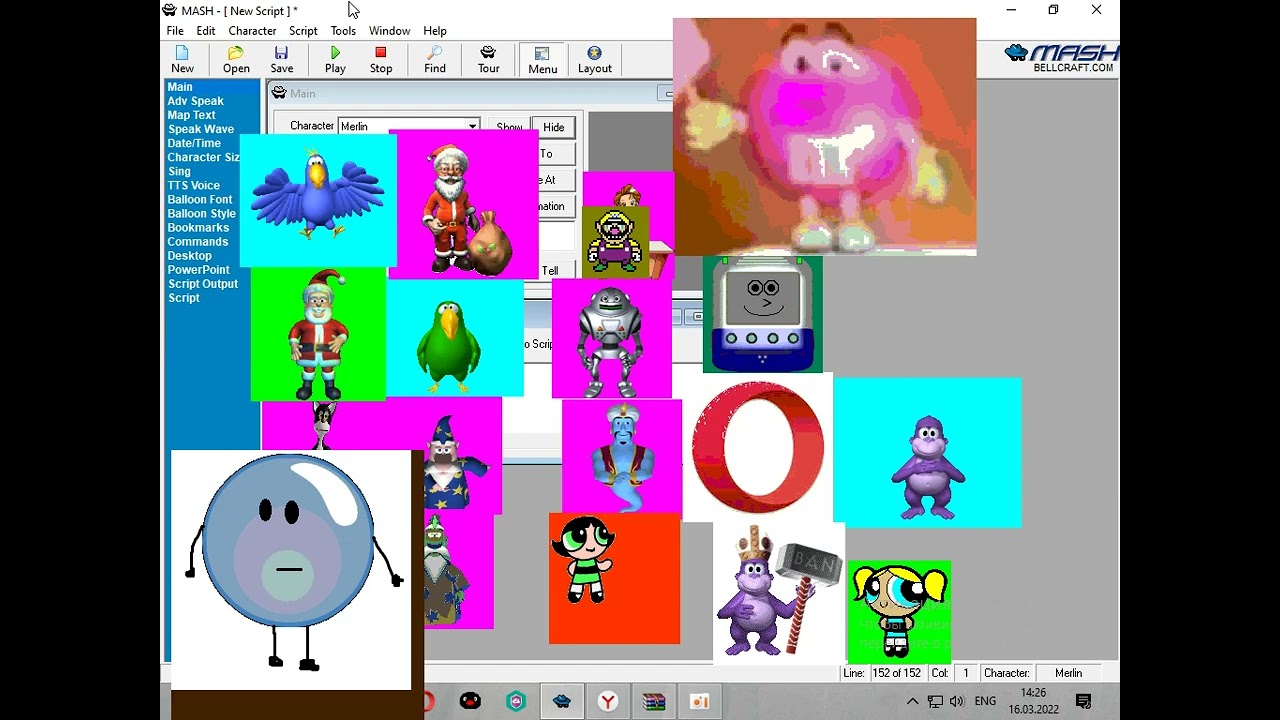Screen dimensions: 1280x720
Task: Open the MASH taskbar icon
Action: (x=562, y=702)
